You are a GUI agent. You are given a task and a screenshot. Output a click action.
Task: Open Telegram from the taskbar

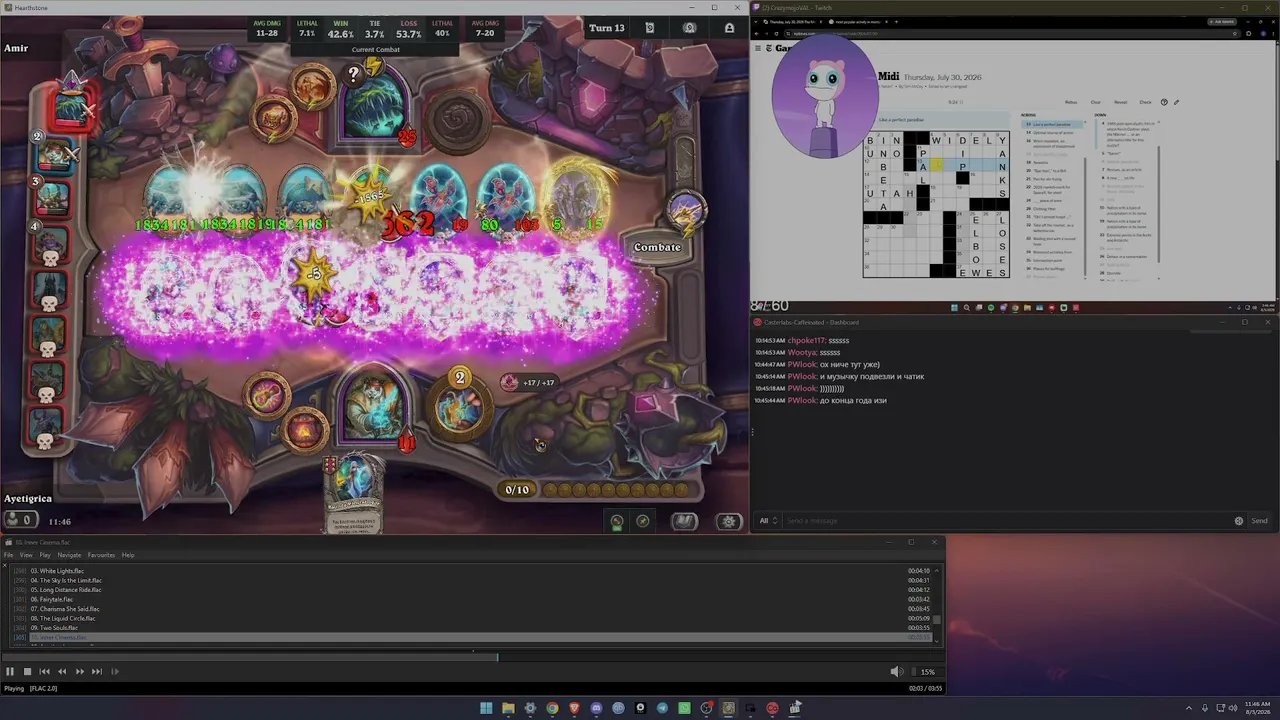tap(662, 708)
